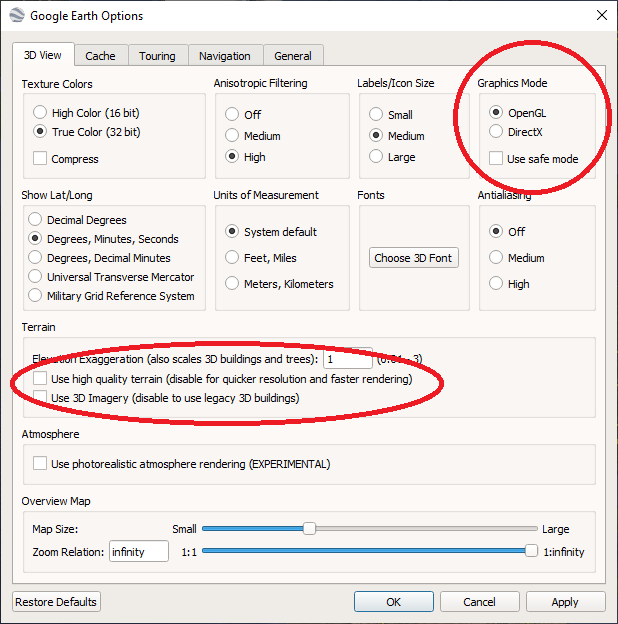
Task: Switch to the General tab
Action: 292,55
